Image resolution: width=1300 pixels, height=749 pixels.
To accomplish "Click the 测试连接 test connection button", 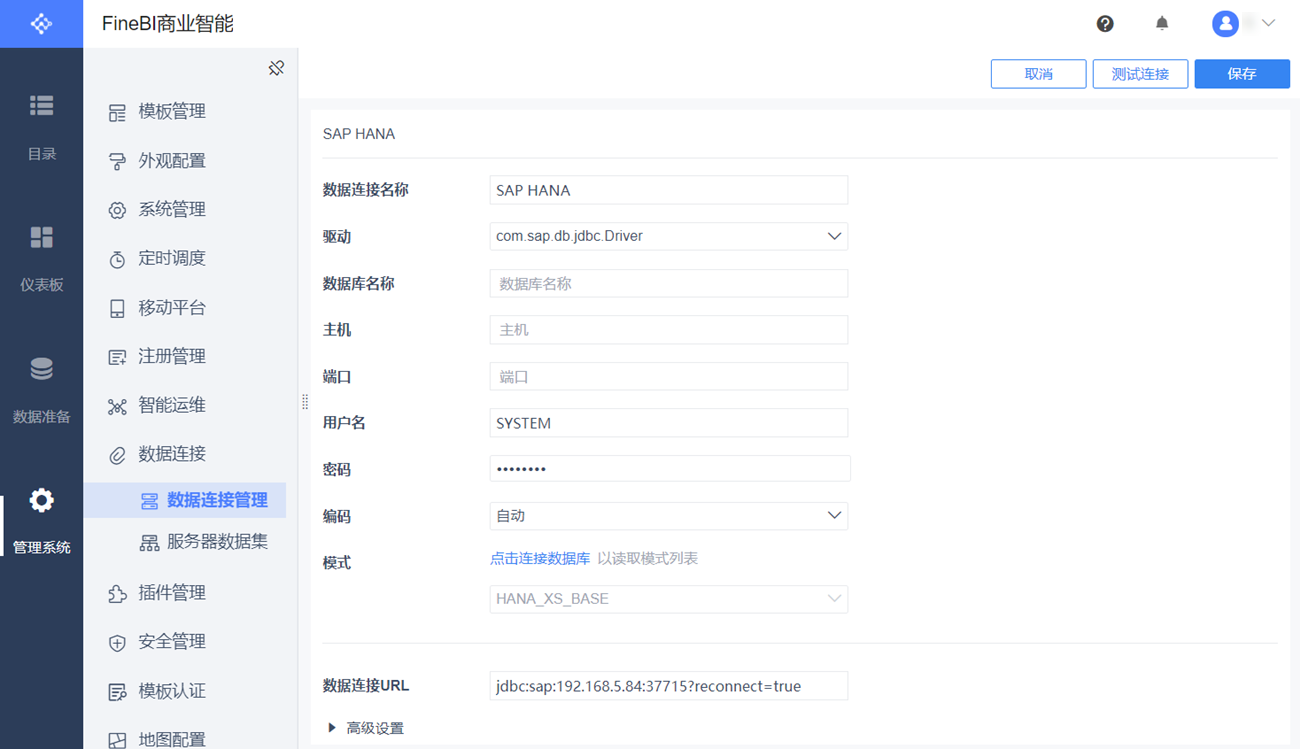I will (x=1141, y=74).
